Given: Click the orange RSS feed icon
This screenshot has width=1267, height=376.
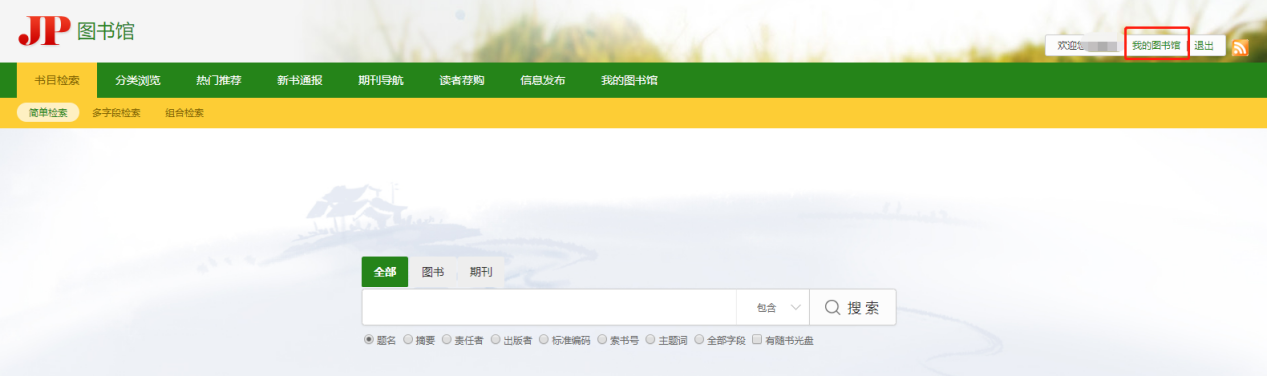Looking at the screenshot, I should point(1240,47).
